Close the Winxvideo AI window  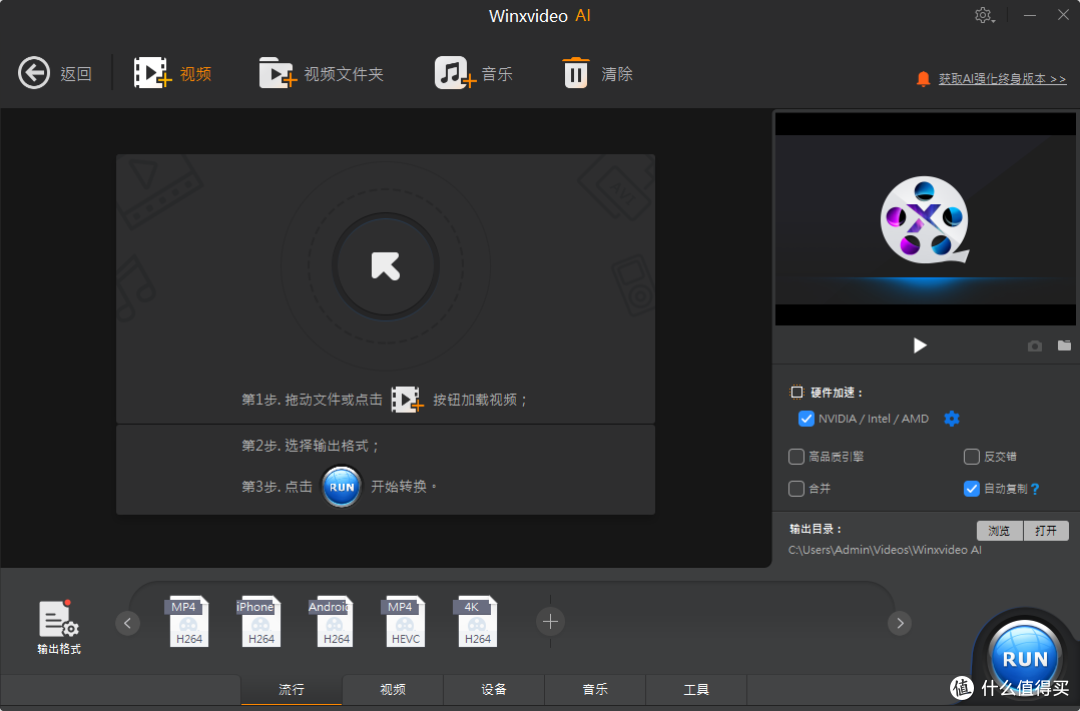coord(1063,15)
